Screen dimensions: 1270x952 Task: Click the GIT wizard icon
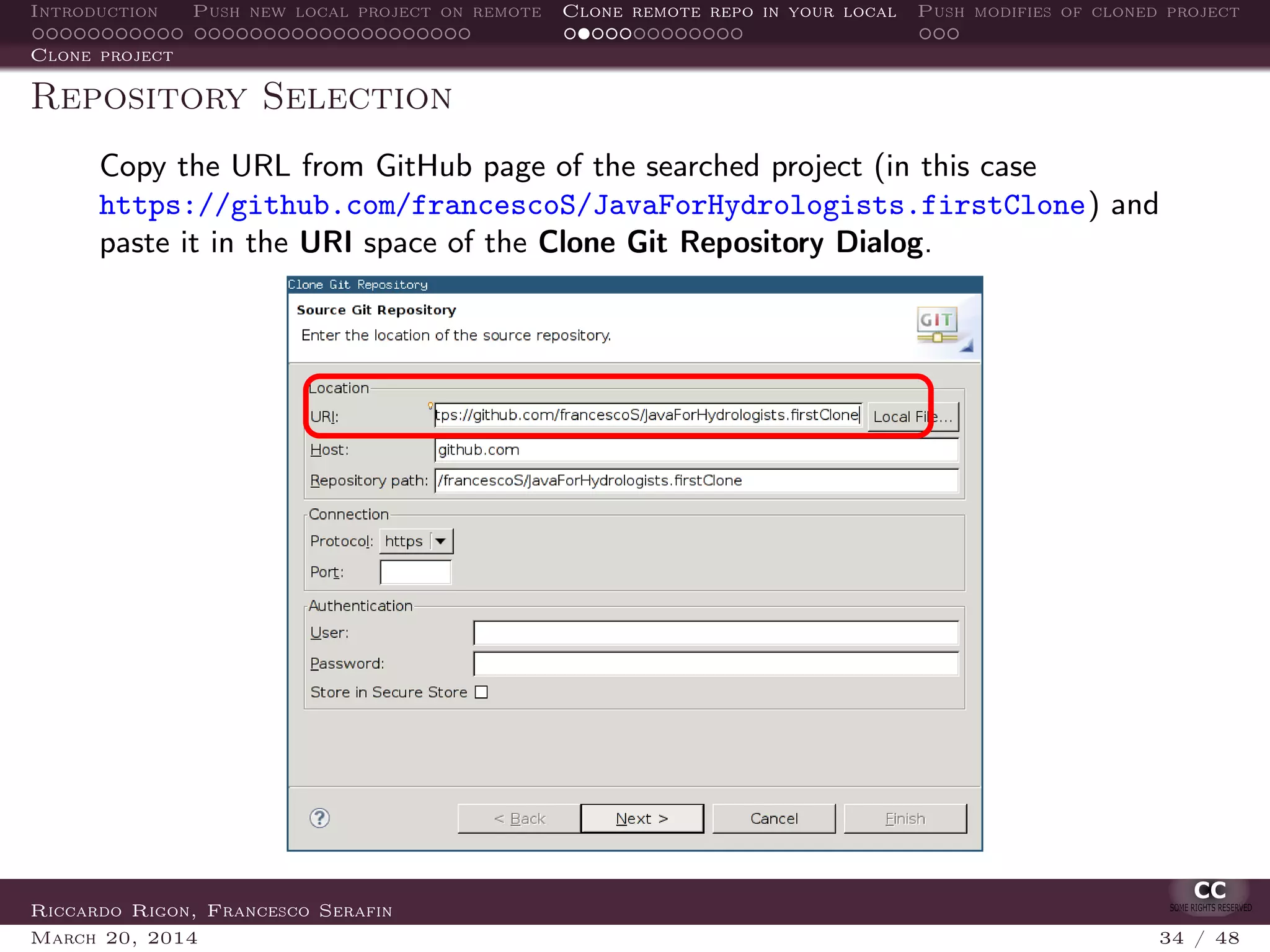[x=938, y=325]
